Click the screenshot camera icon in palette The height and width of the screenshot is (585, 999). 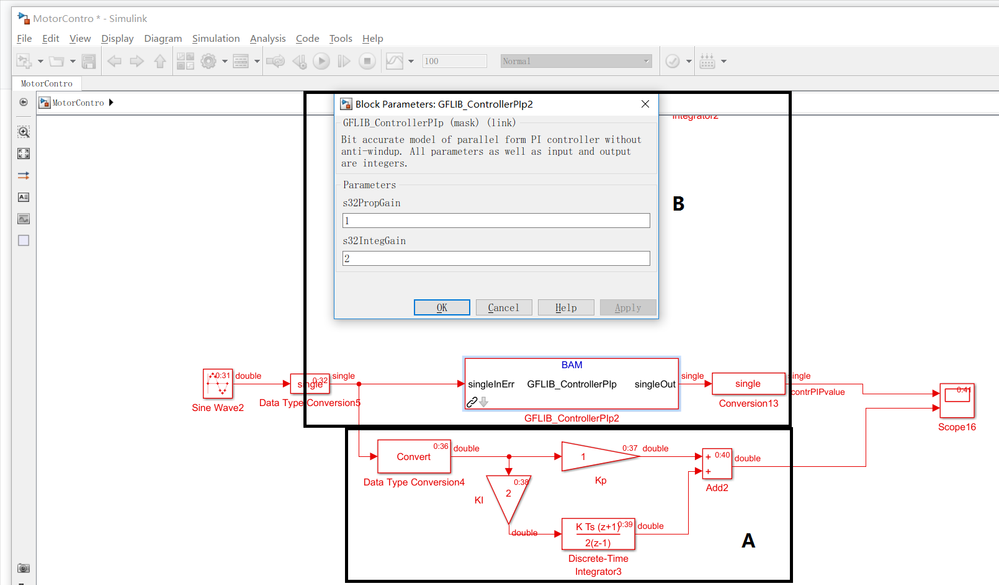[x=24, y=568]
